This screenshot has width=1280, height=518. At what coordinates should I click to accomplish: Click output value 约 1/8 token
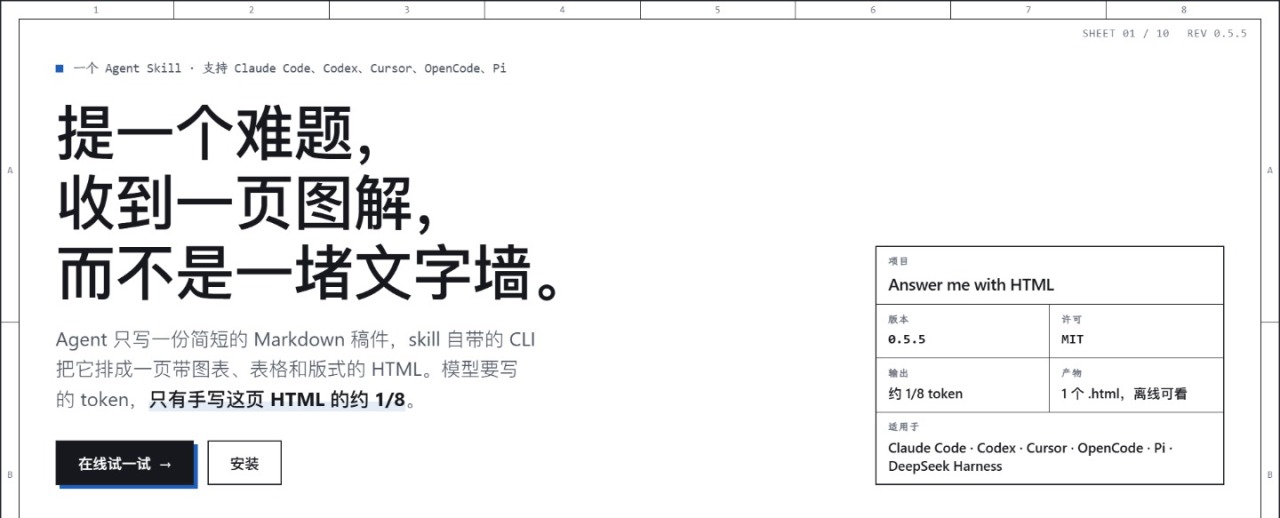click(925, 394)
